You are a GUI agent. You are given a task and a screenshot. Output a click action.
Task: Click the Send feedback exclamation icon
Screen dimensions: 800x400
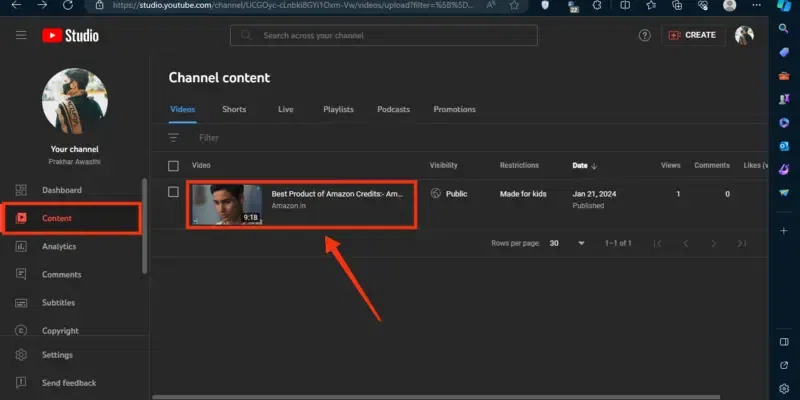[21, 383]
